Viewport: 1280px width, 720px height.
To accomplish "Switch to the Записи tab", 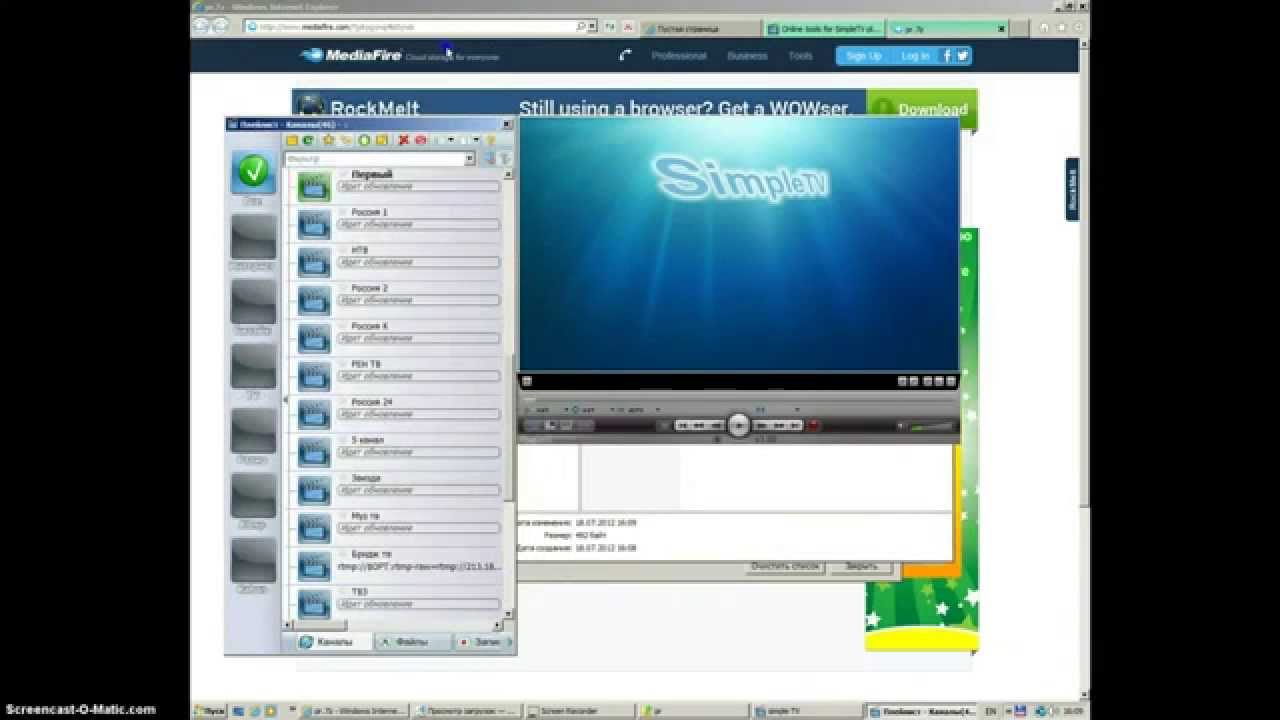I will (479, 642).
